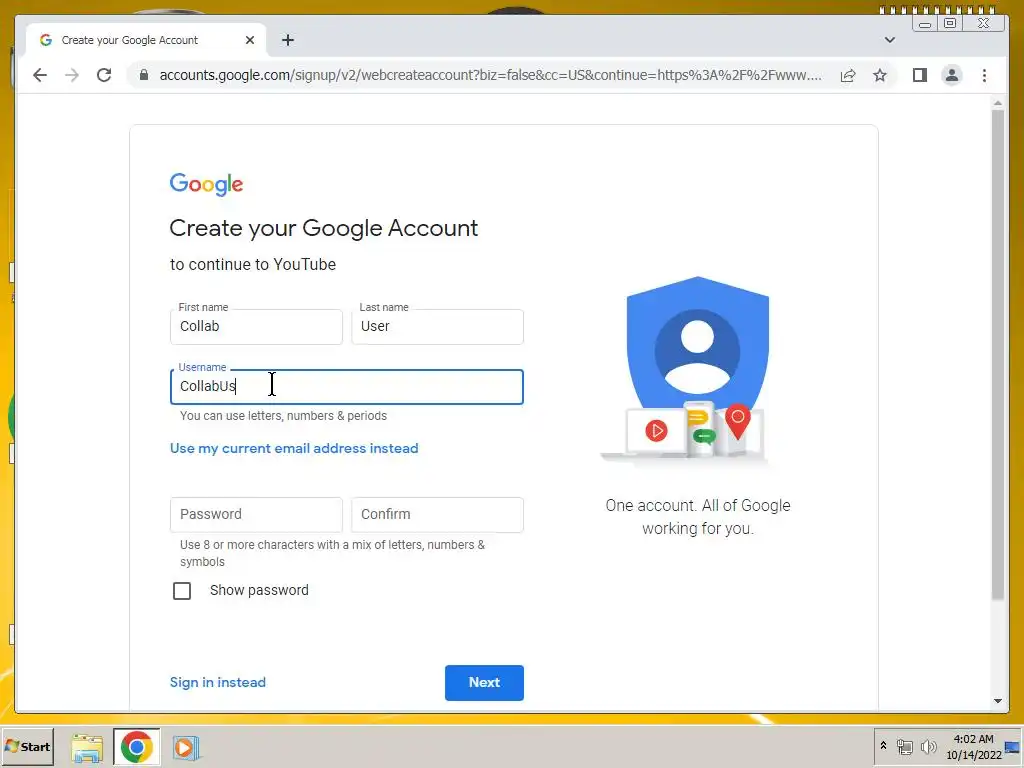1024x768 pixels.
Task: Open a new browser tab
Action: [x=288, y=40]
